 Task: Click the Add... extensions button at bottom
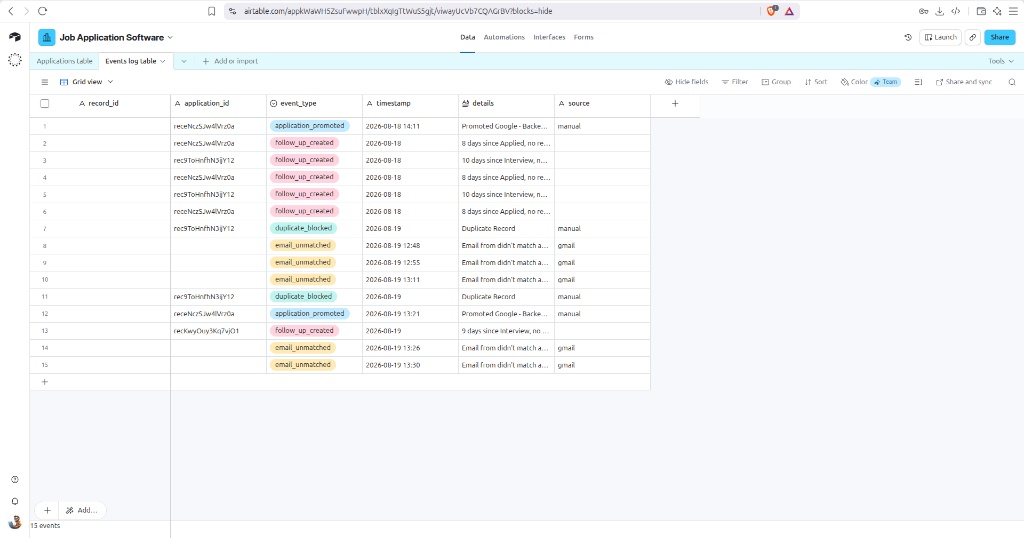tap(82, 510)
